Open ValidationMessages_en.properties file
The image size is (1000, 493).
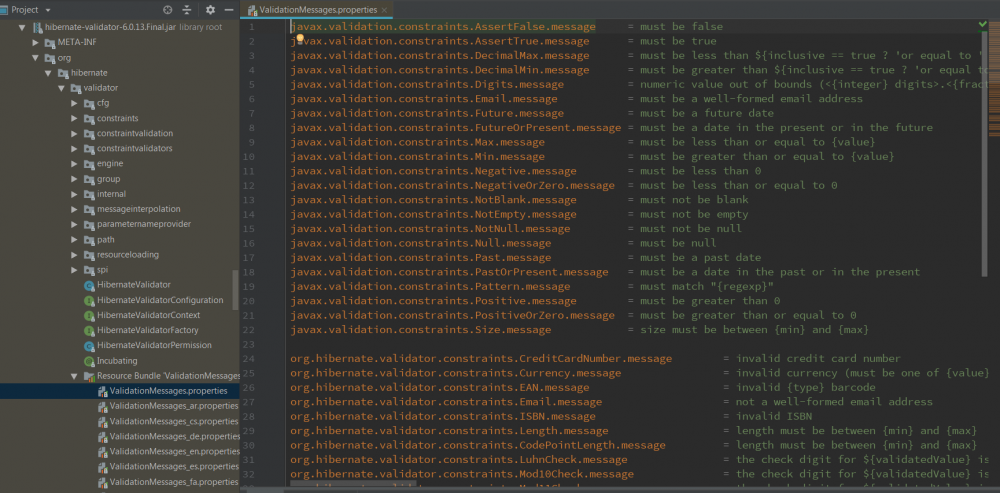coord(173,452)
